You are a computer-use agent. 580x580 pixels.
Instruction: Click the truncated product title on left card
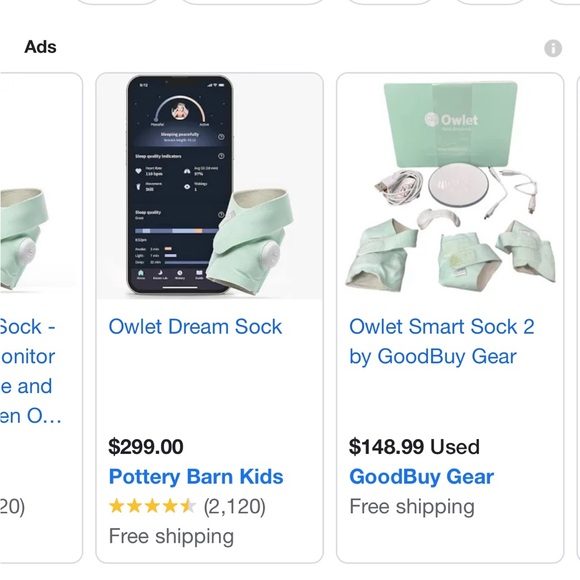(x=30, y=371)
